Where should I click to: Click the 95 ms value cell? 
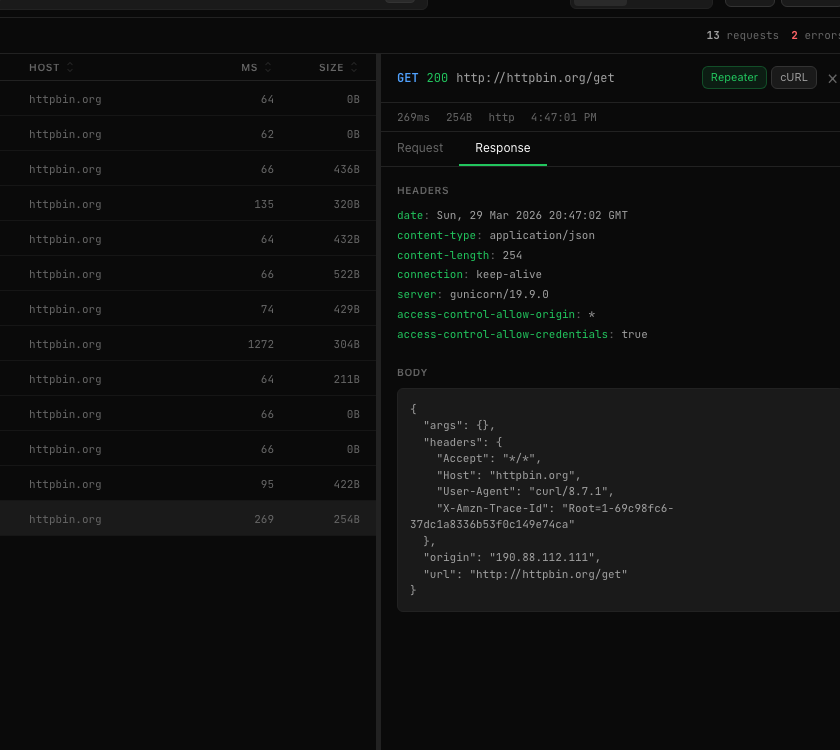coord(267,484)
